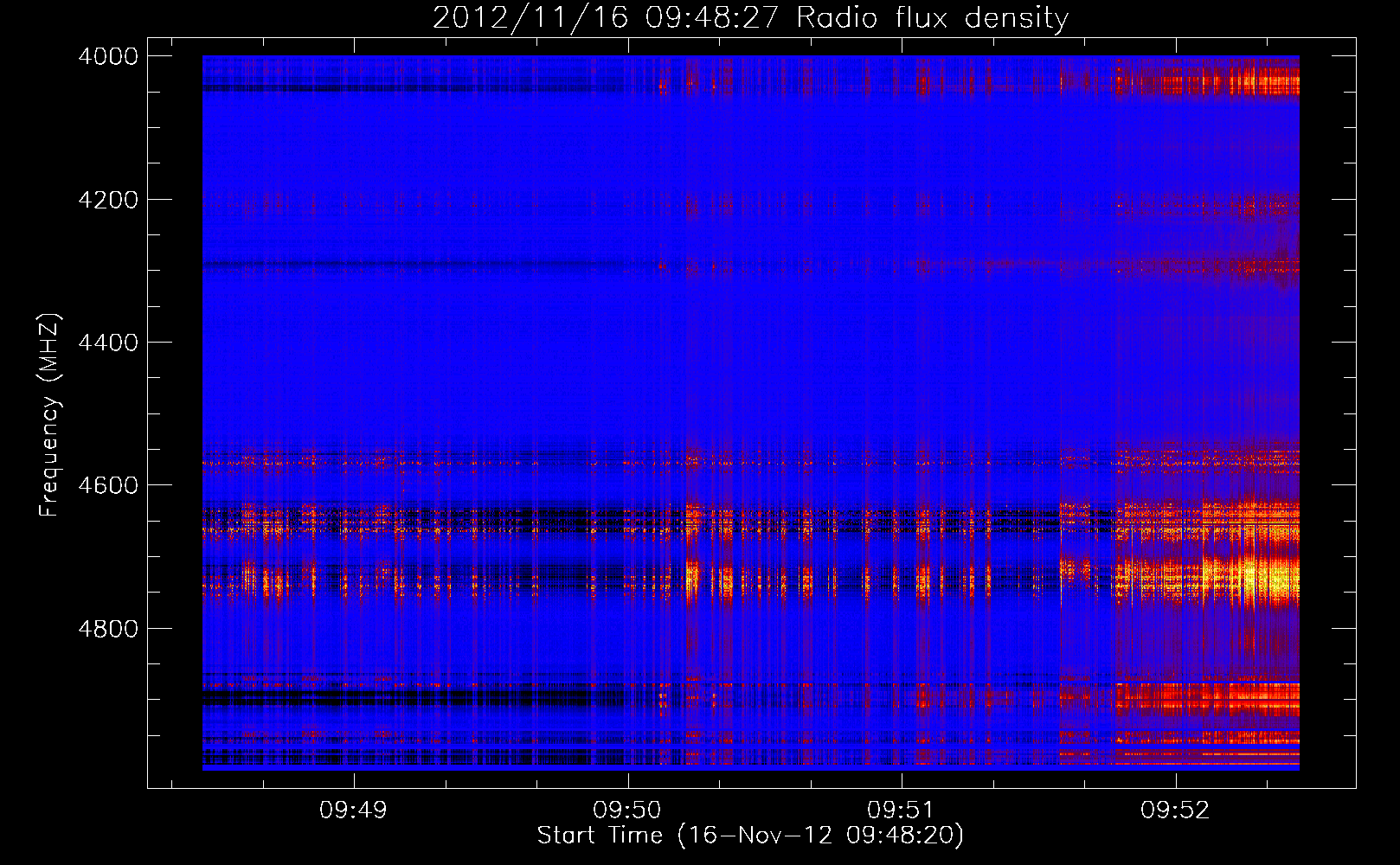Click the 4000 frequency tick label
Screen dimensions: 1400x865
108,56
